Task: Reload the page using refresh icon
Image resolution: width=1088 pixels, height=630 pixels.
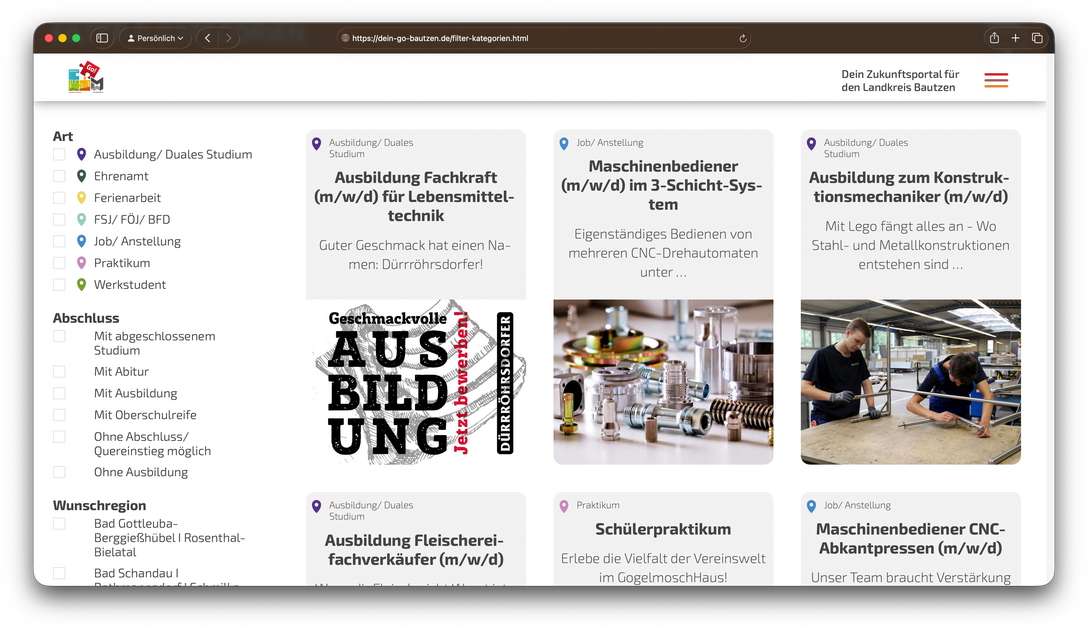Action: [x=742, y=39]
